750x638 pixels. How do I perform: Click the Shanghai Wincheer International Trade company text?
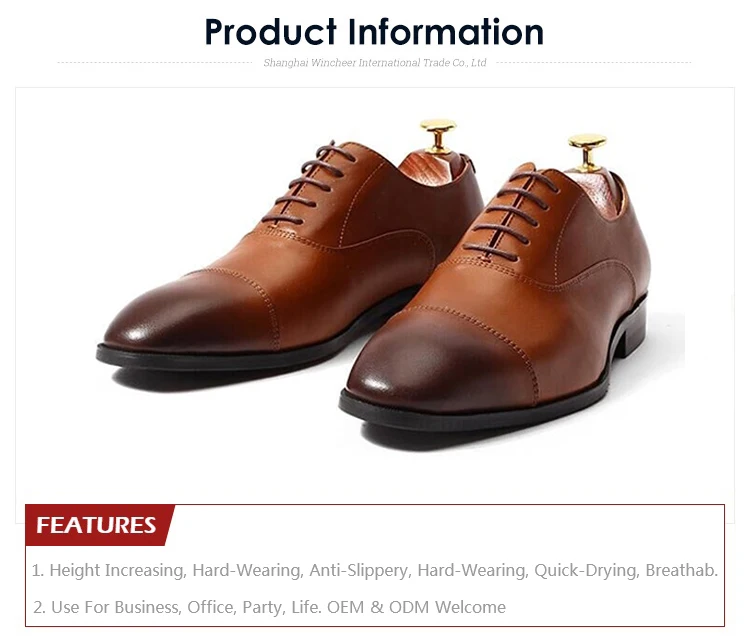click(x=375, y=63)
